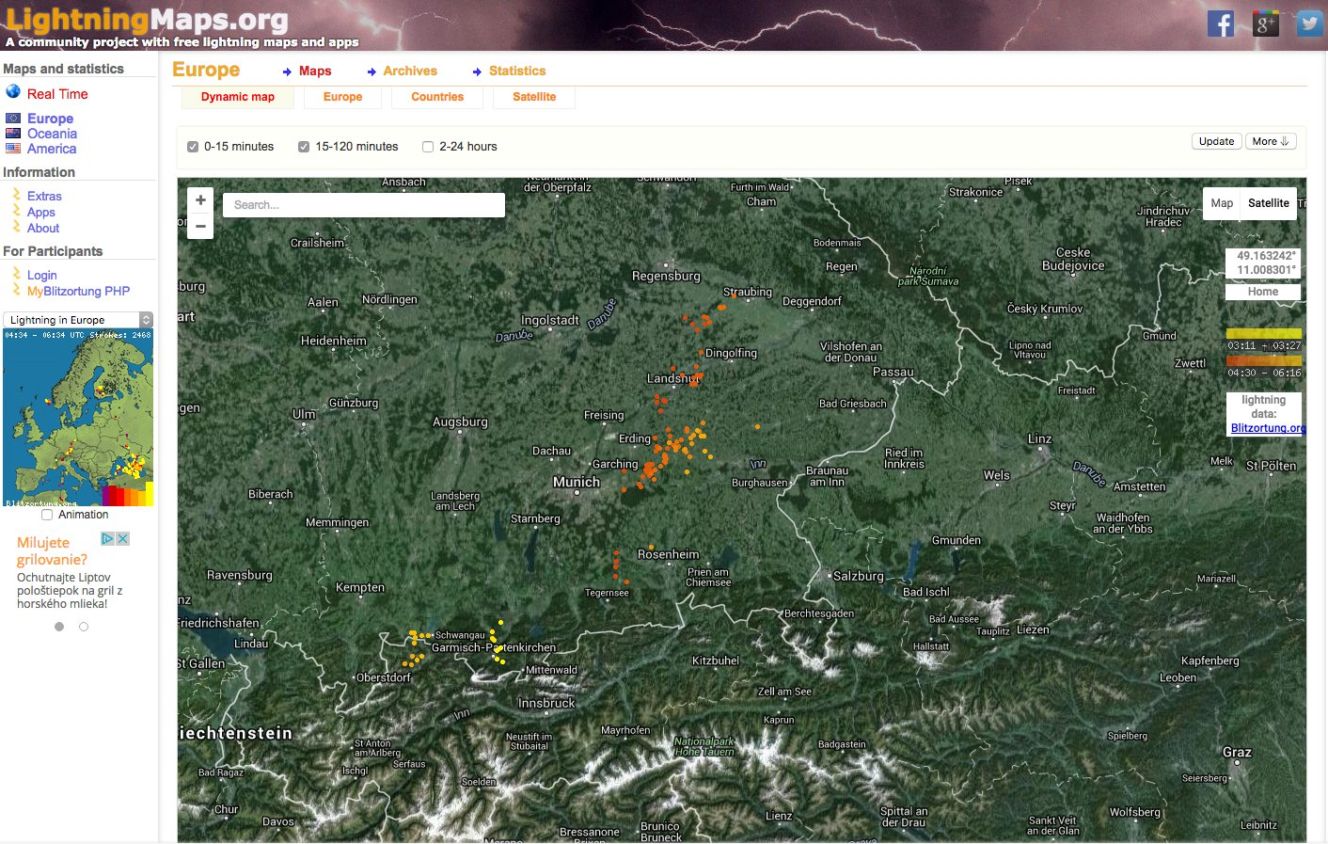
Task: Click the map search input field
Action: (364, 205)
